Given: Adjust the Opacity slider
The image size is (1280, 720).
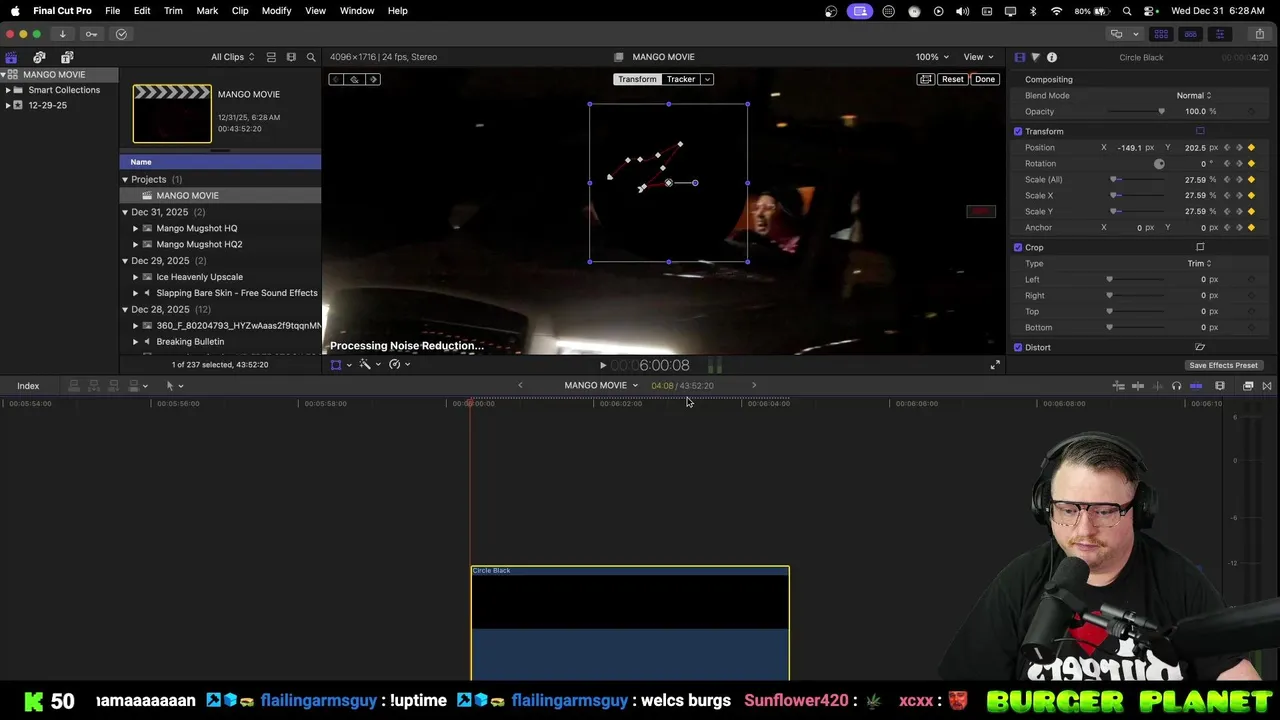Looking at the screenshot, I should [1136, 112].
